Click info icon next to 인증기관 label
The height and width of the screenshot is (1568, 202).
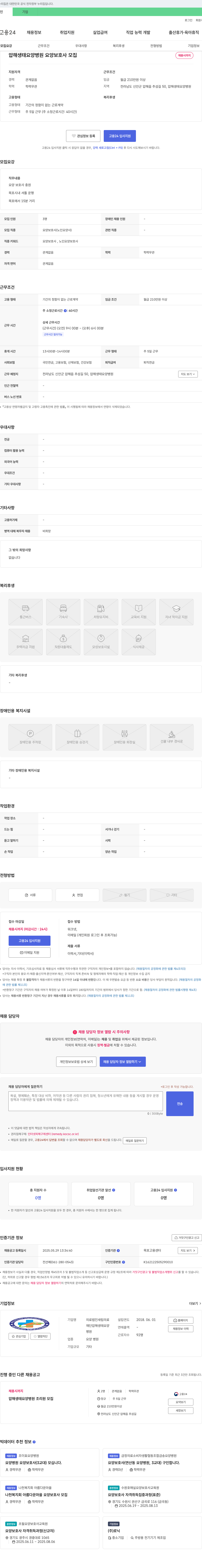pyautogui.click(x=119, y=1250)
